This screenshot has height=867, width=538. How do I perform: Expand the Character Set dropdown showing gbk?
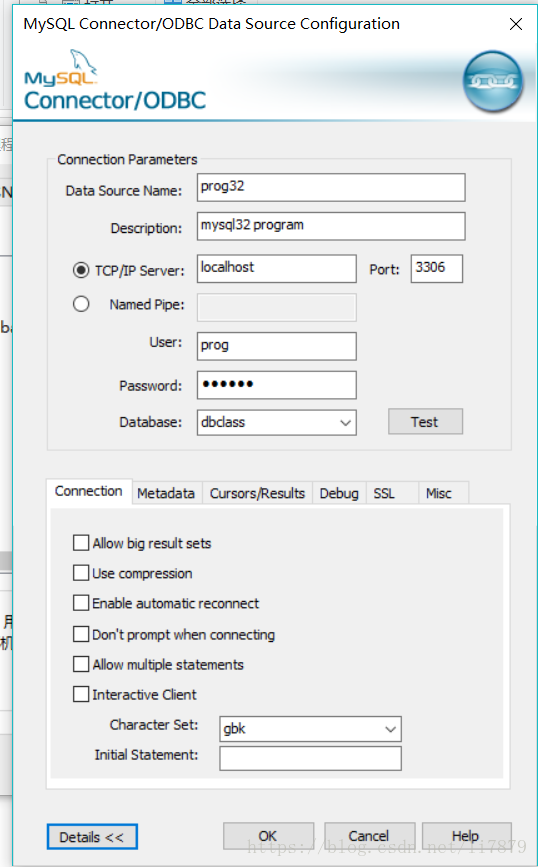pyautogui.click(x=310, y=729)
